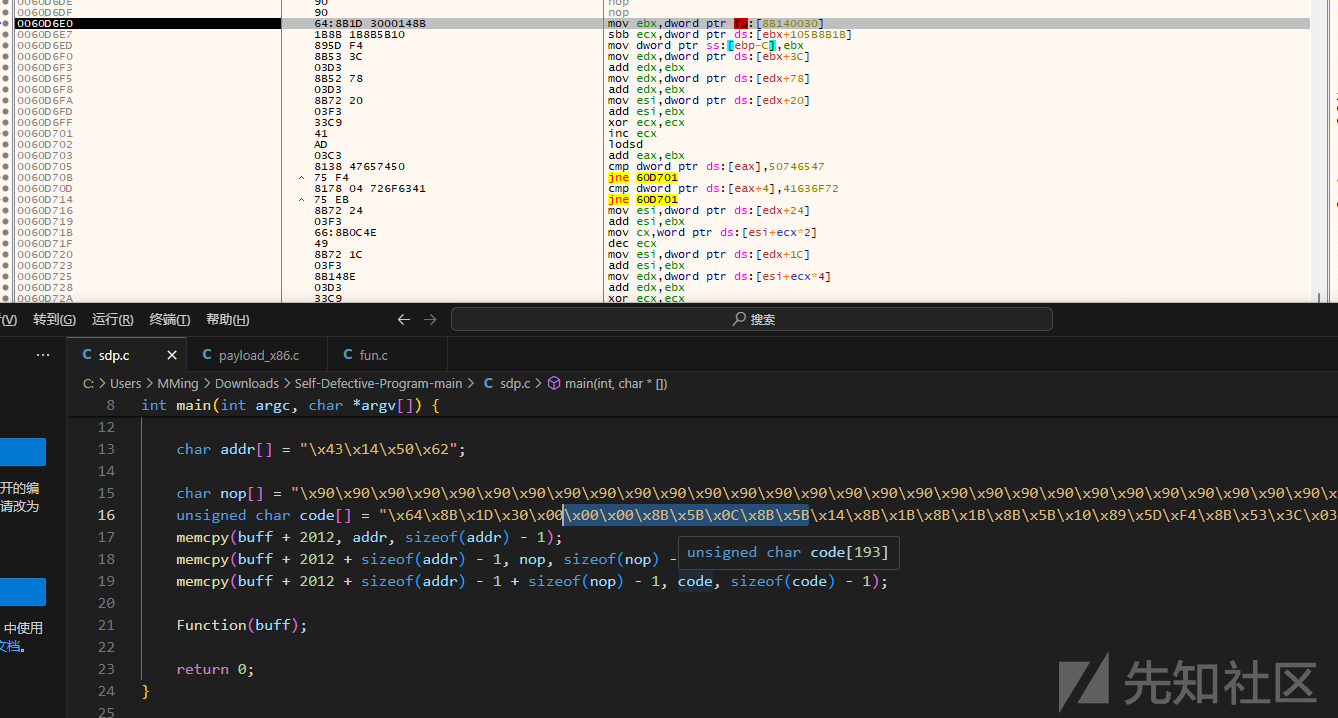Toggle the breakpoint dot beside address 0060D725
The image size is (1338, 718).
(7, 276)
